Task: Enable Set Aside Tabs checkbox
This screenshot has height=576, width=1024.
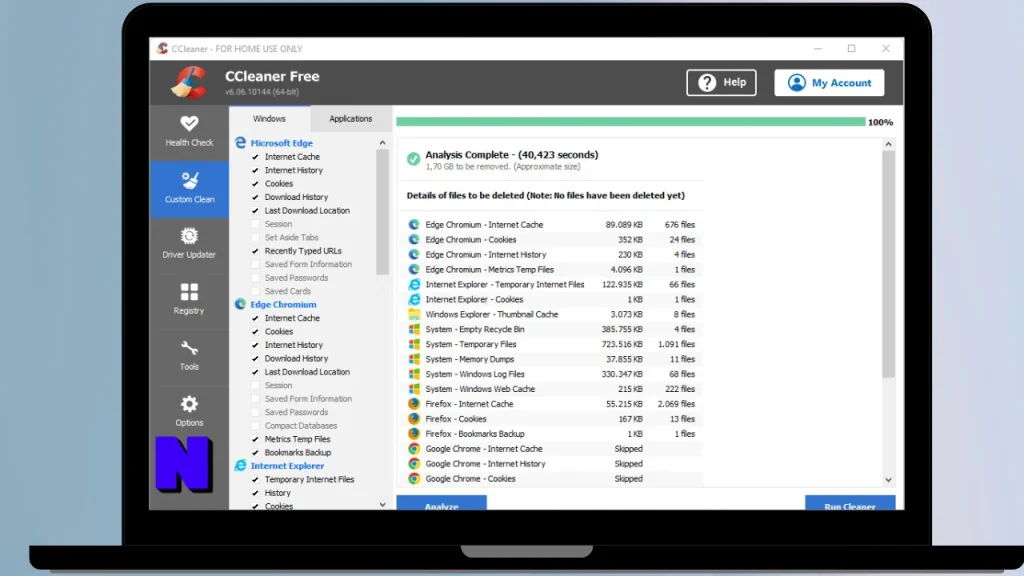Action: click(x=255, y=237)
